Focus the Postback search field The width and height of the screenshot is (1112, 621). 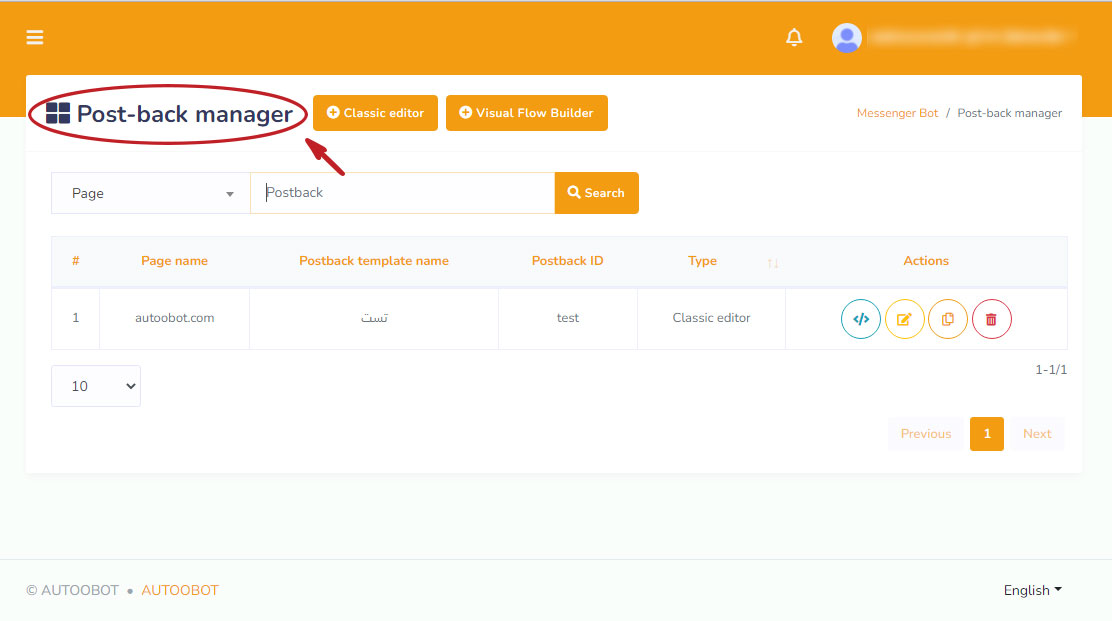pyautogui.click(x=402, y=193)
